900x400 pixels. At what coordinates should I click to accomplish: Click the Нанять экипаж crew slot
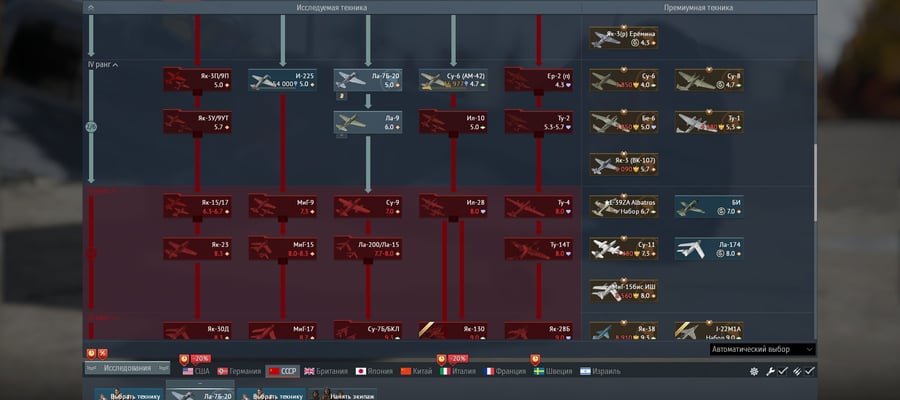point(344,394)
